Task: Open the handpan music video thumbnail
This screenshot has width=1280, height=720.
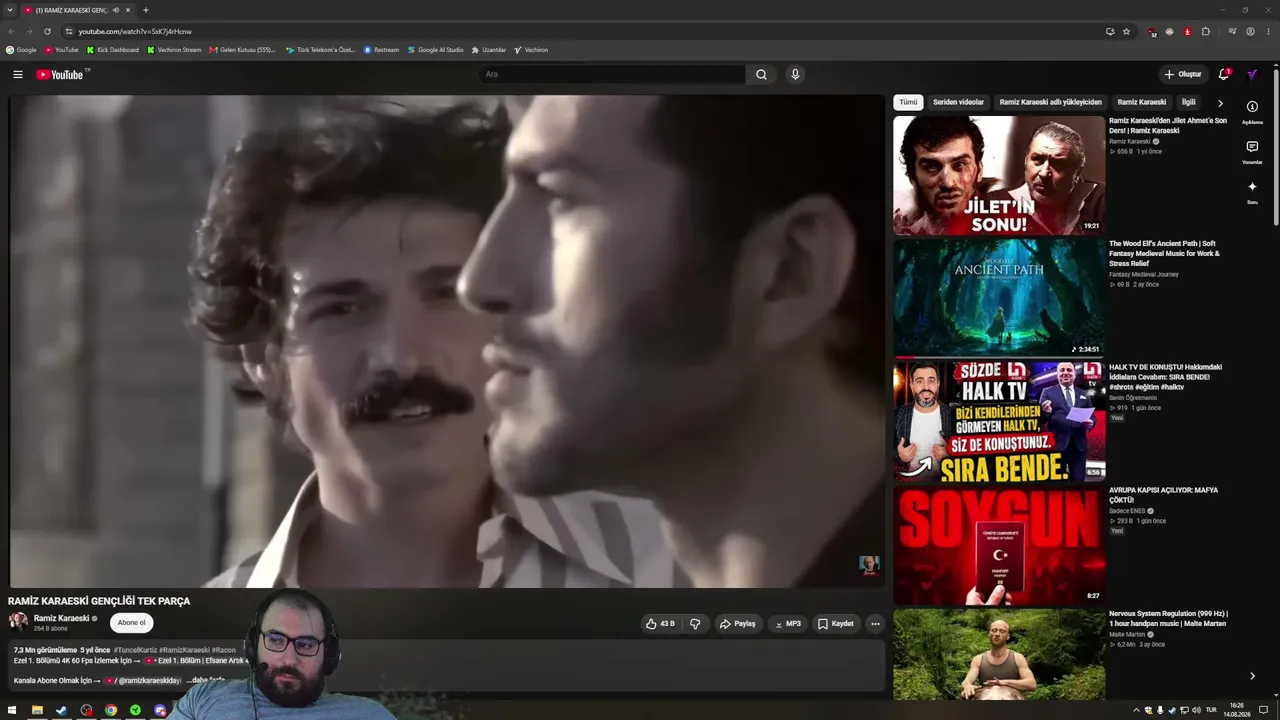Action: click(x=999, y=655)
